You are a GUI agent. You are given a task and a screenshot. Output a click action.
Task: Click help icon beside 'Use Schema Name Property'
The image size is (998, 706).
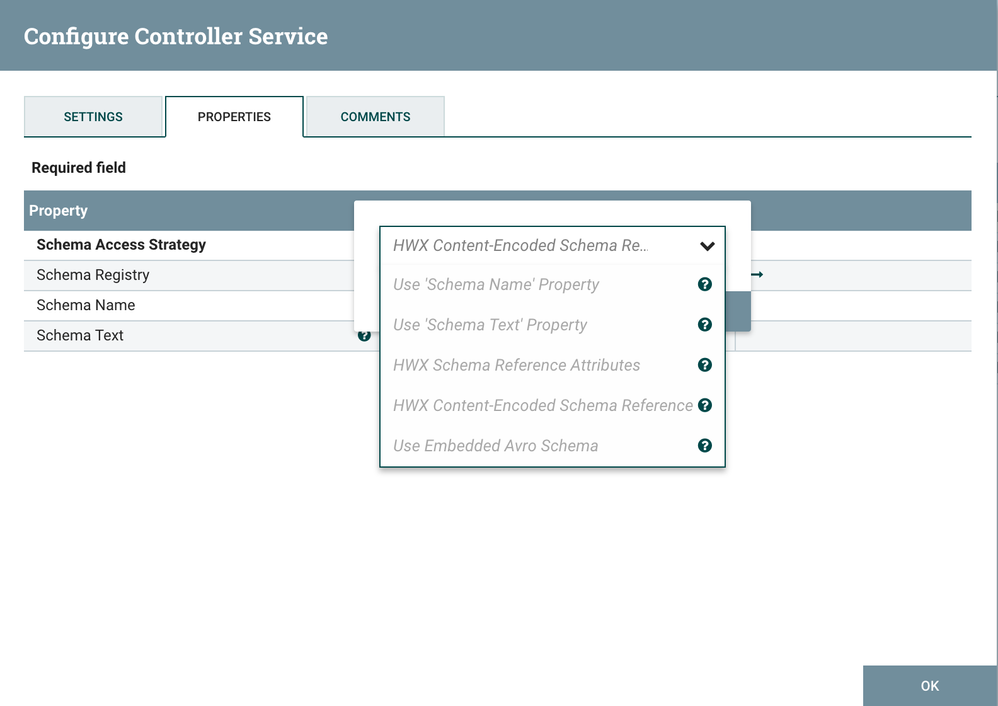coord(705,285)
